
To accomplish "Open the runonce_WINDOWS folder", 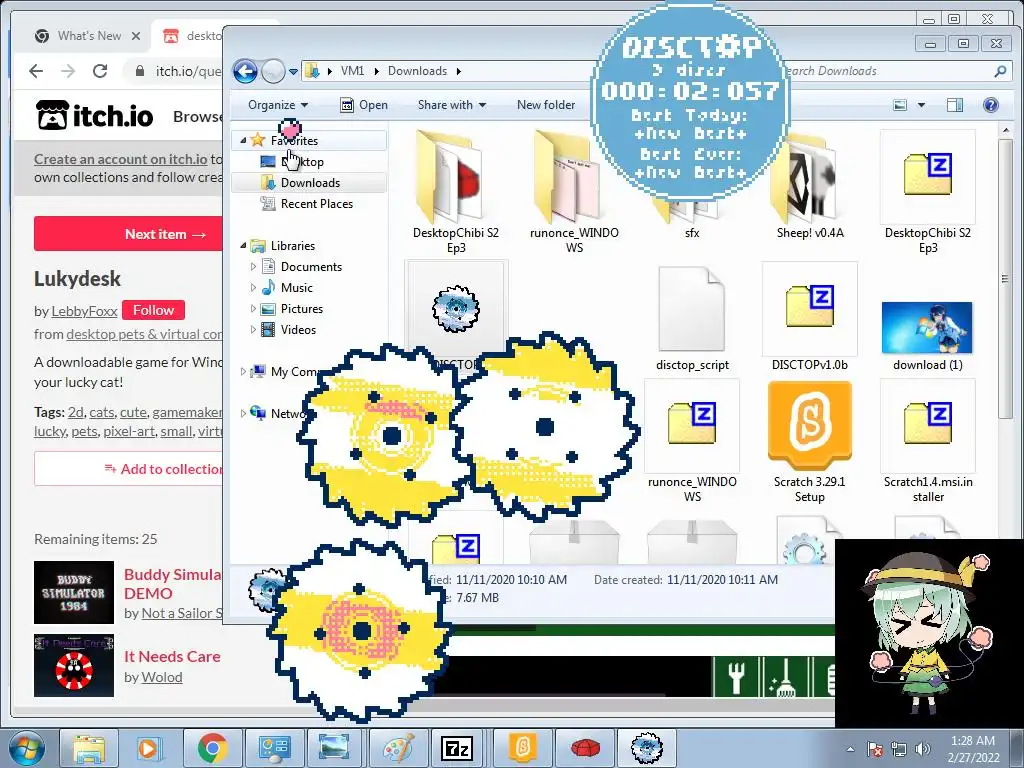I will coord(574,193).
